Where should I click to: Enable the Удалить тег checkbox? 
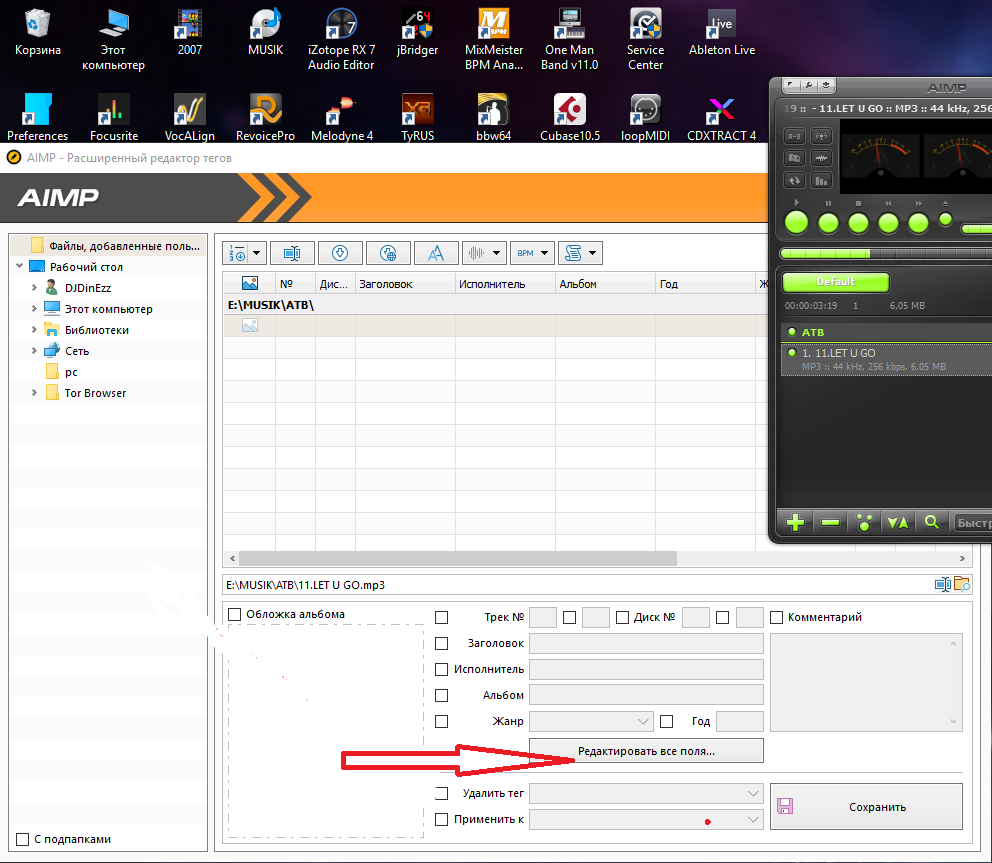click(x=442, y=793)
